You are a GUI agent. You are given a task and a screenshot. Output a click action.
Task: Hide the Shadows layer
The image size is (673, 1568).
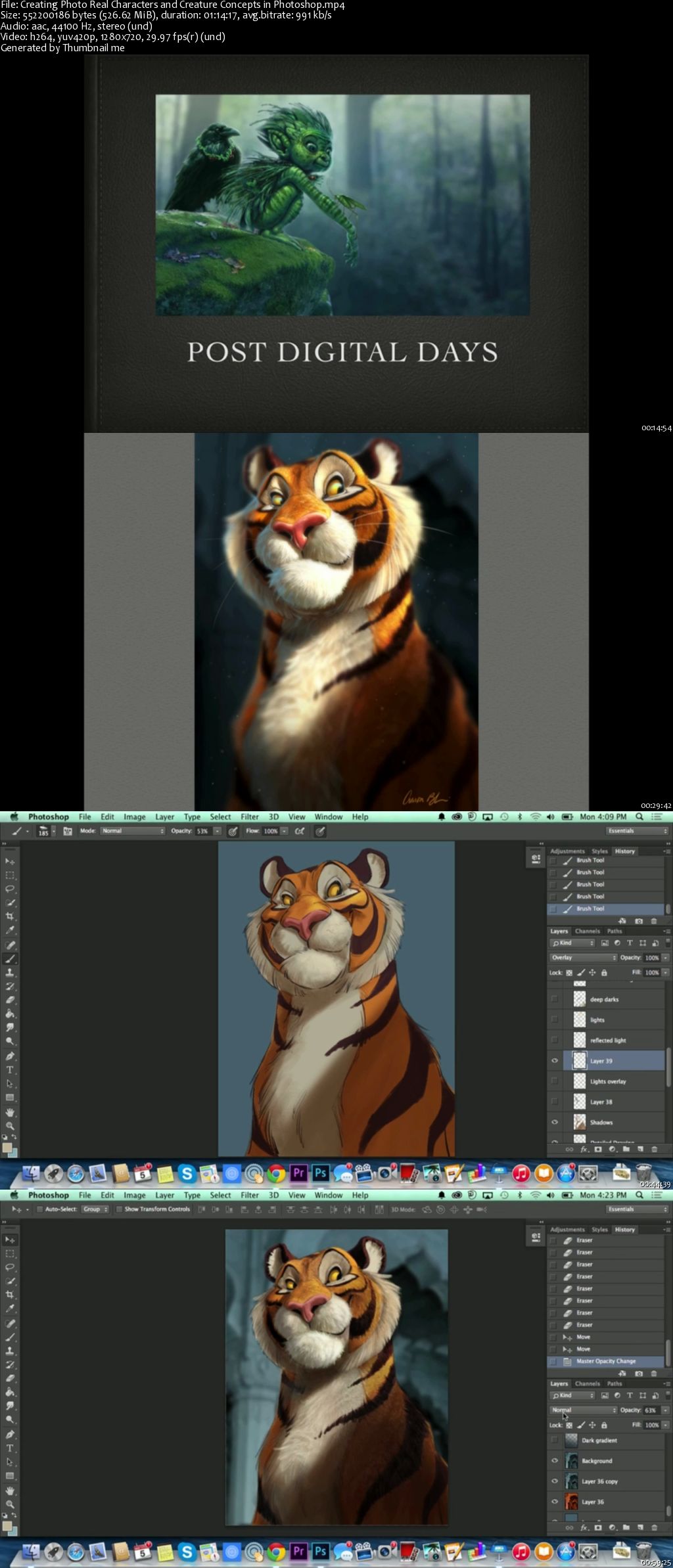555,1122
